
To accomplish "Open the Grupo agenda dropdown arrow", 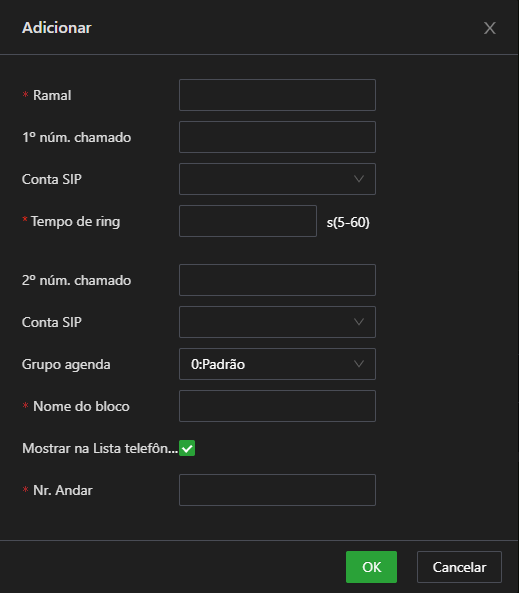I will (359, 364).
